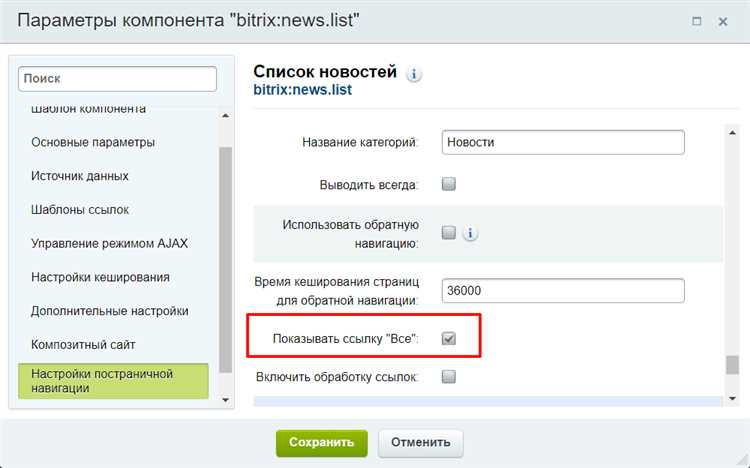Open Основные параметры section
Image resolution: width=750 pixels, height=468 pixels.
click(93, 142)
